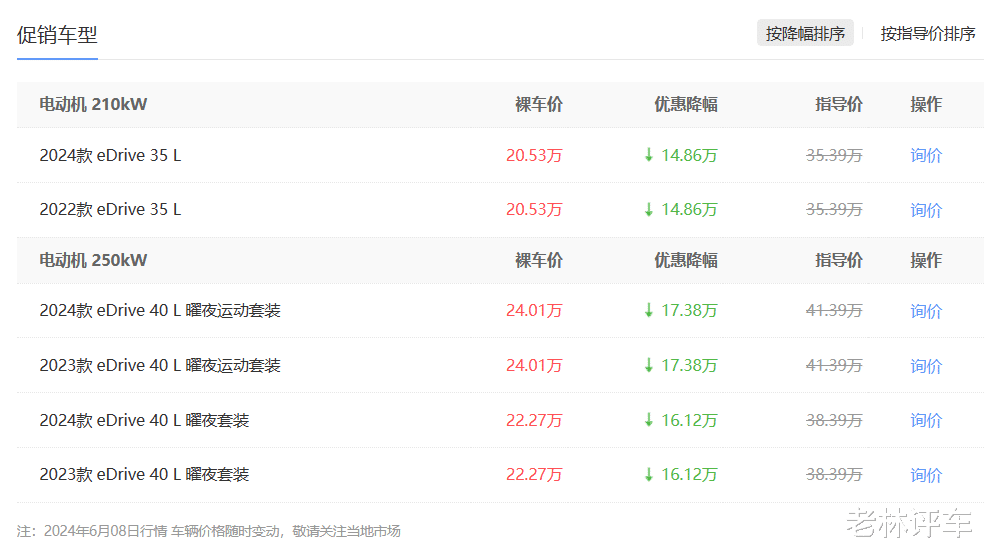The width and height of the screenshot is (989, 559).
Task: Select 2022款 eDrive 35 L model name
Action: coord(110,209)
